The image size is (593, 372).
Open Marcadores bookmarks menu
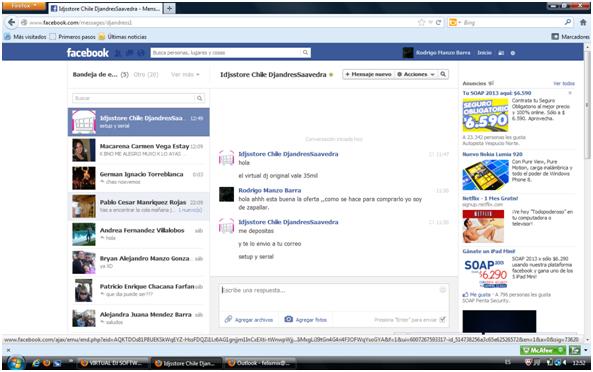[571, 37]
